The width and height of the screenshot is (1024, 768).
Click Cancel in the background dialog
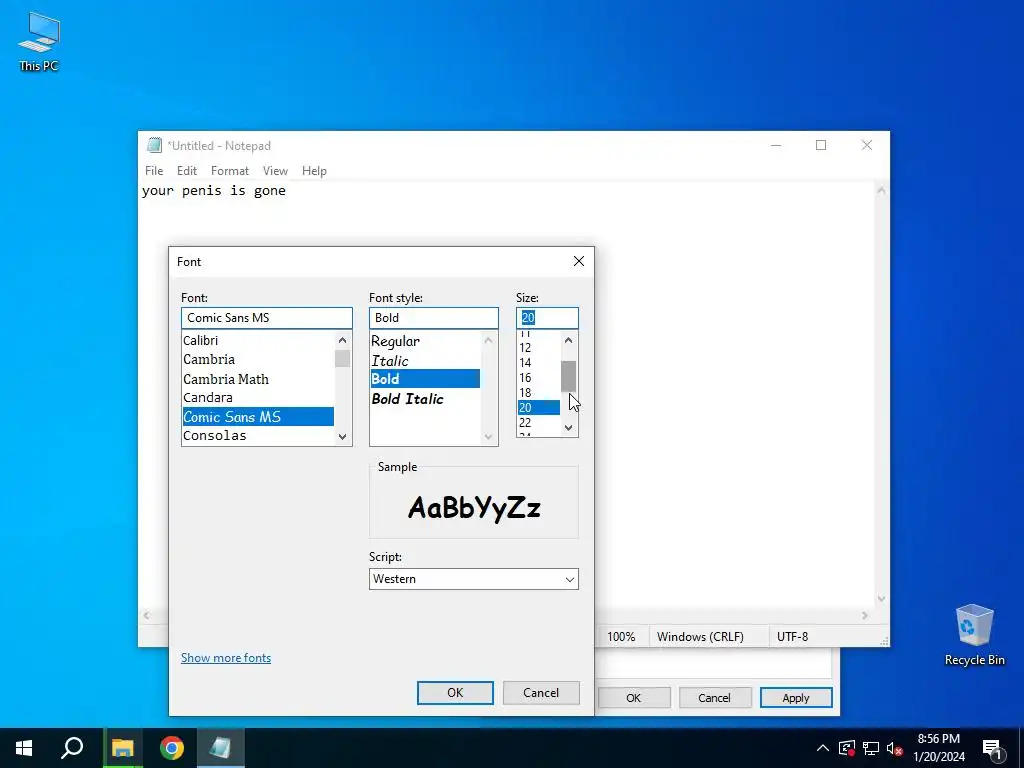[714, 697]
